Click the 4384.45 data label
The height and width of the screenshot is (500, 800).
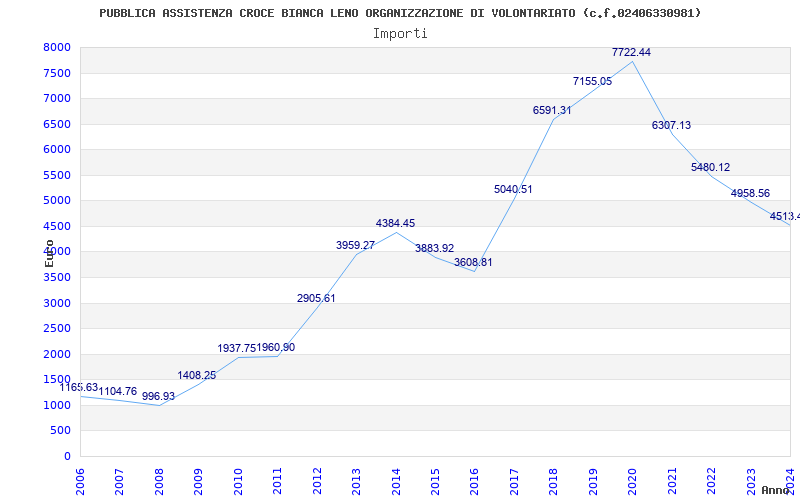pyautogui.click(x=395, y=223)
